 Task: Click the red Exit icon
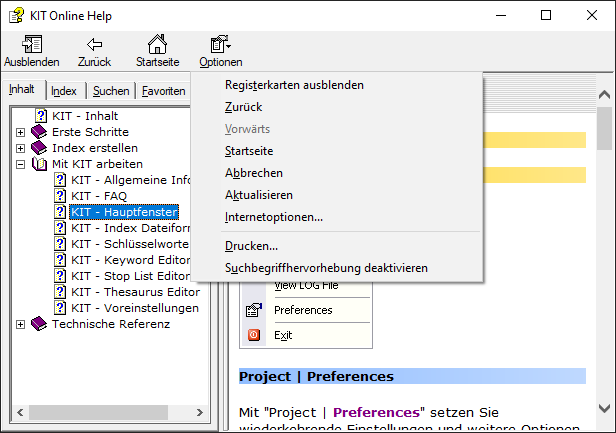point(253,335)
